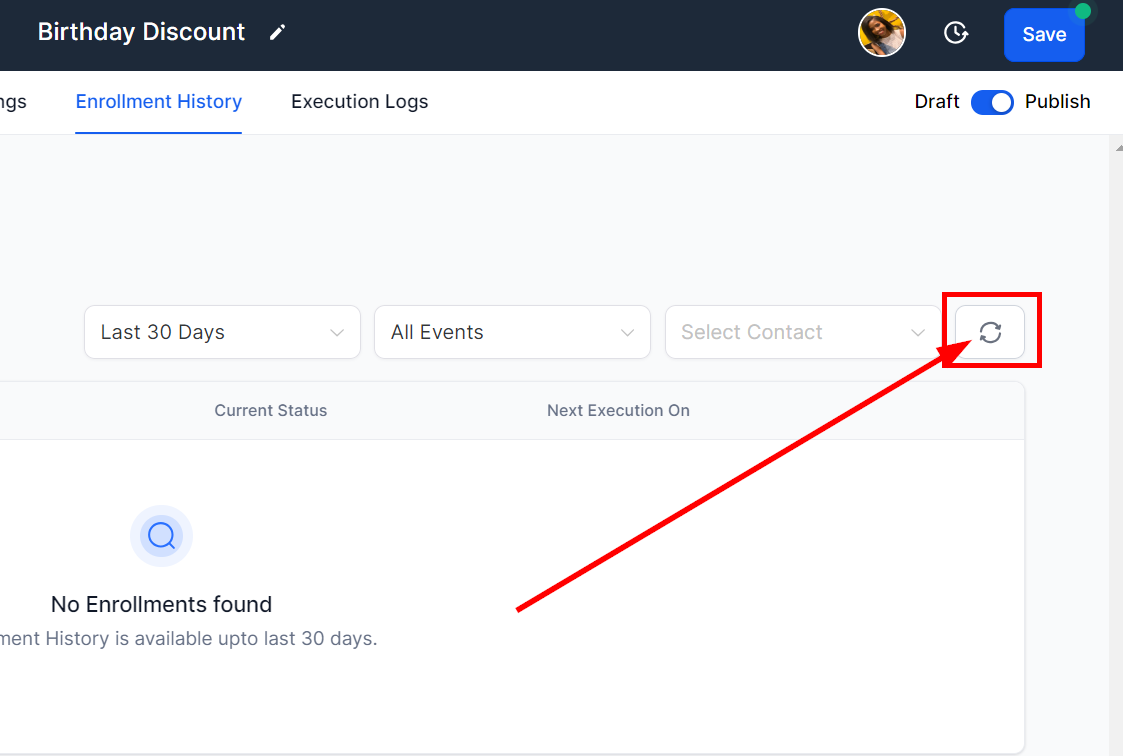This screenshot has height=756, width=1123.
Task: Open the Select Contact dropdown
Action: pos(802,332)
